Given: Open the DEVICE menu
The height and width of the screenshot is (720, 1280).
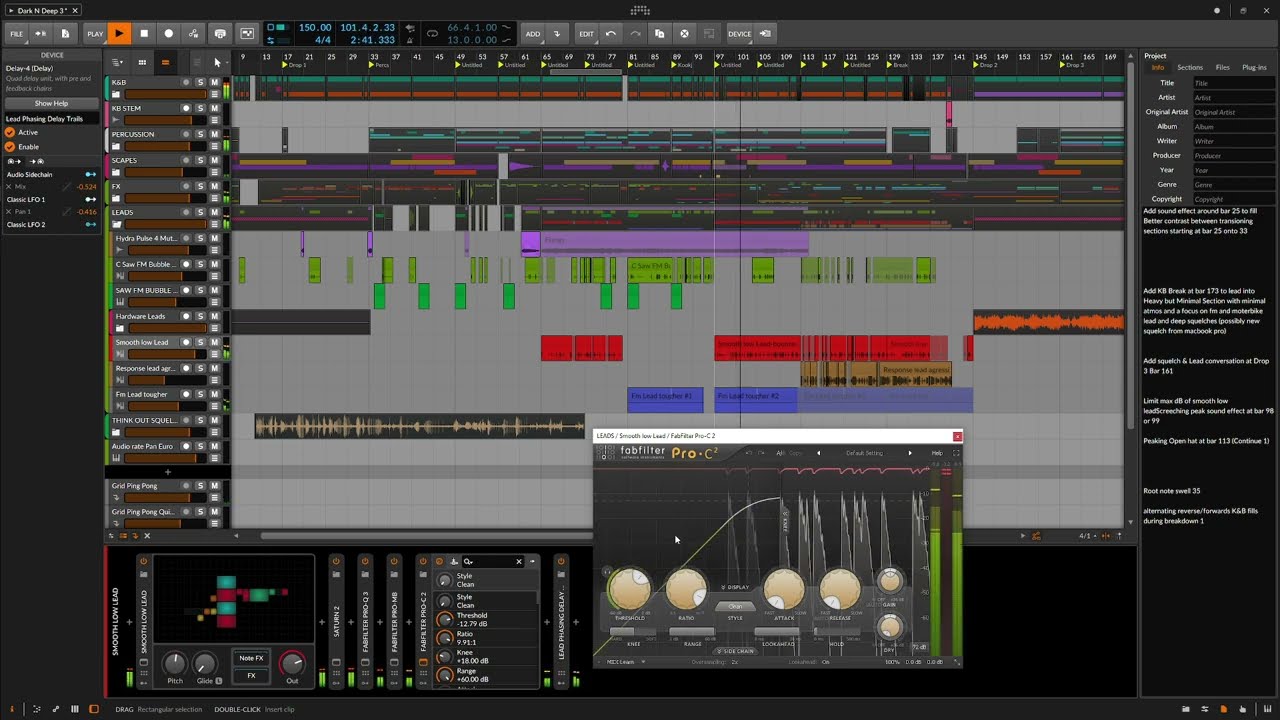Looking at the screenshot, I should [740, 33].
